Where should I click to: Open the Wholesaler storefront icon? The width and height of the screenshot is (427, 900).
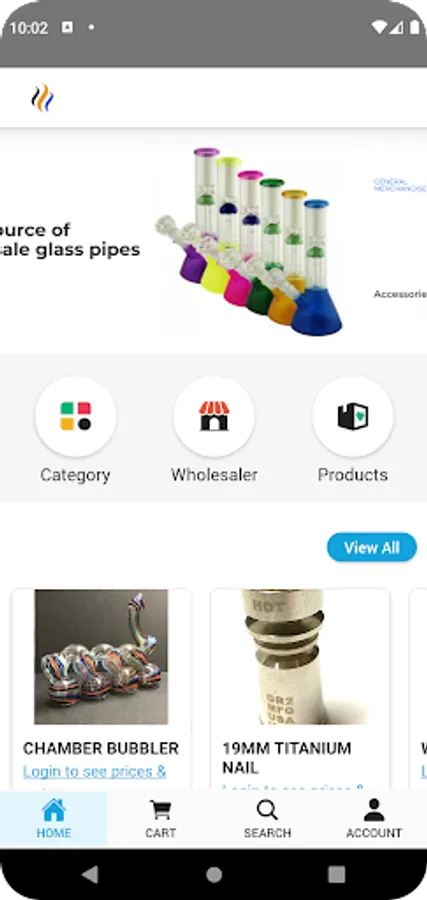[x=214, y=416]
